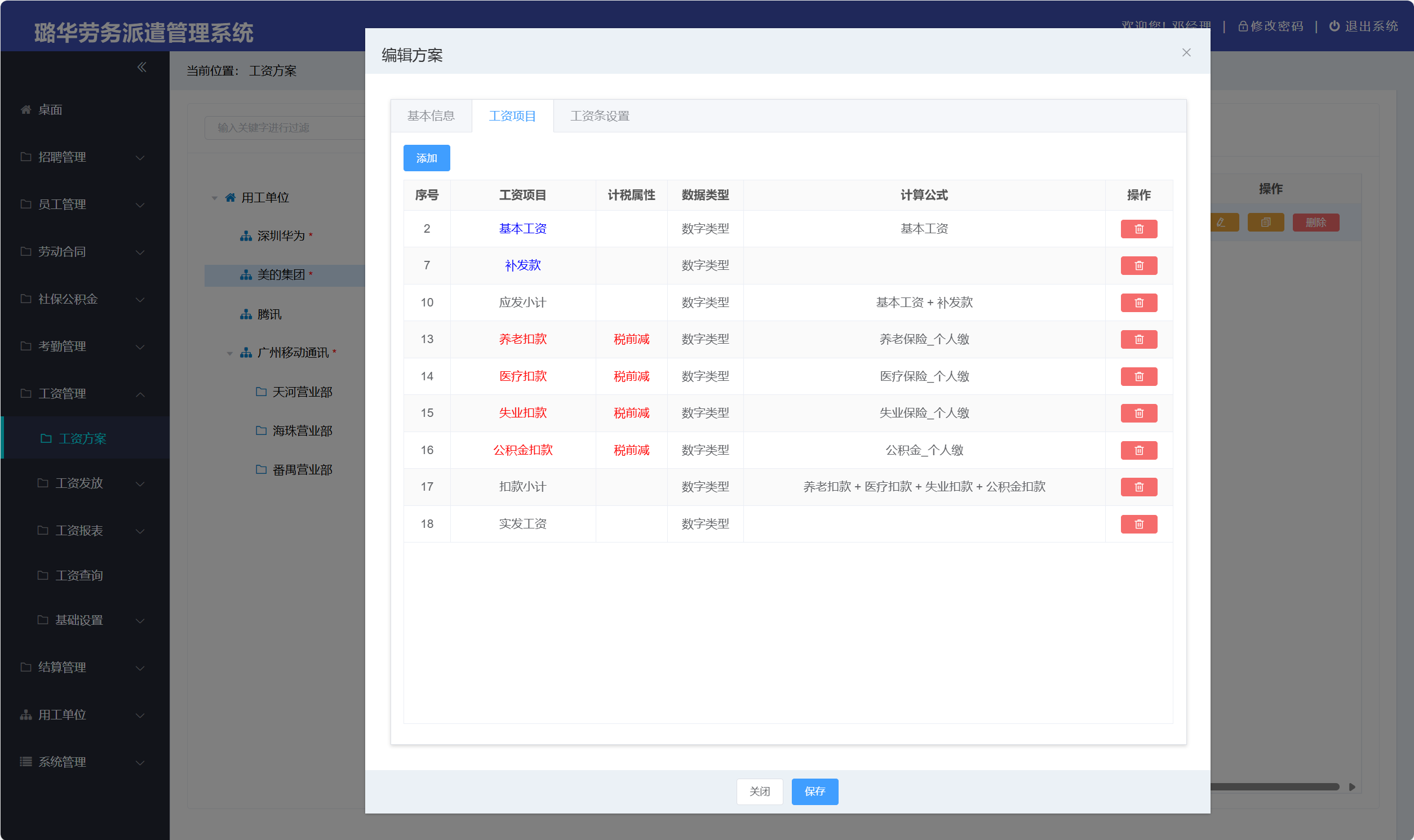Delete the 基本工资 row with trash icon
This screenshot has width=1414, height=840.
(1138, 229)
